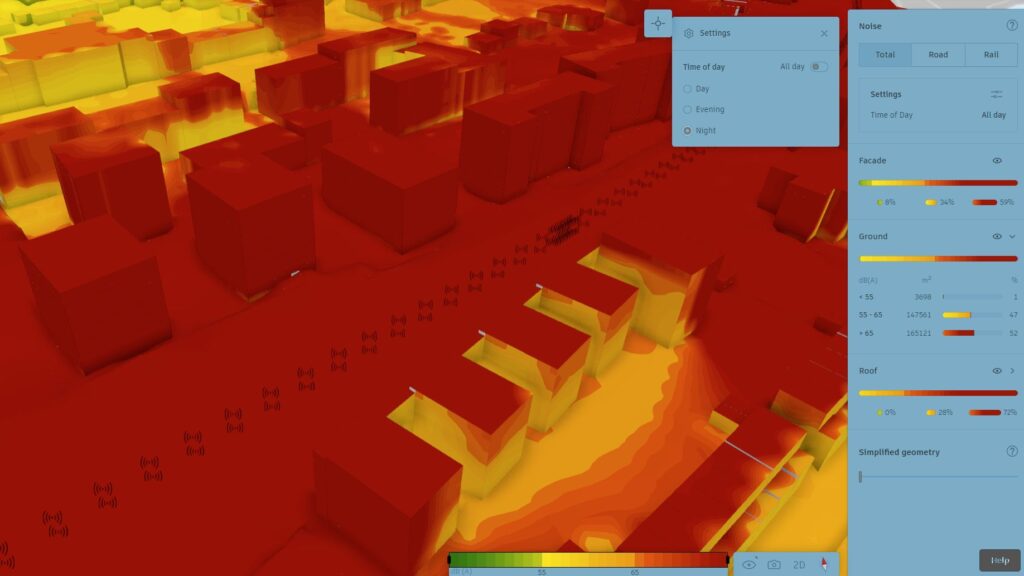Viewport: 1024px width, 576px height.
Task: Expand the Roof section chevron
Action: tap(1012, 371)
